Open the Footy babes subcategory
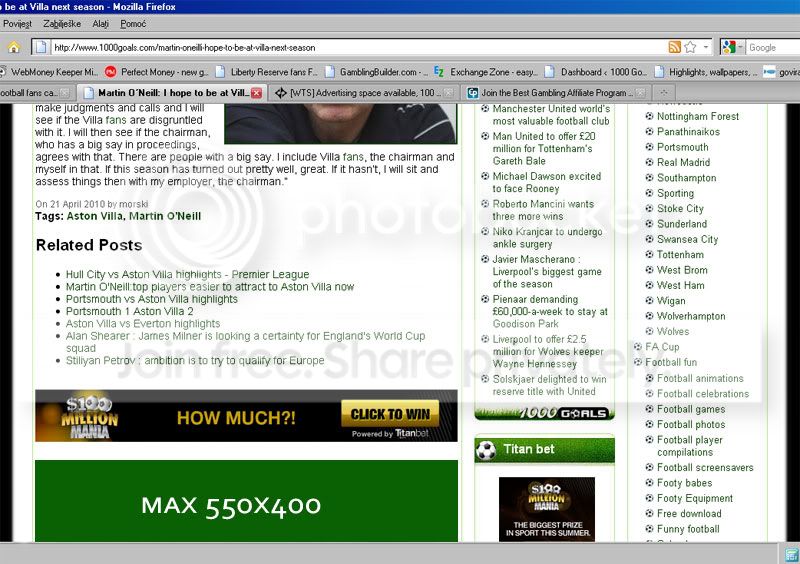800x564 pixels. [x=684, y=482]
